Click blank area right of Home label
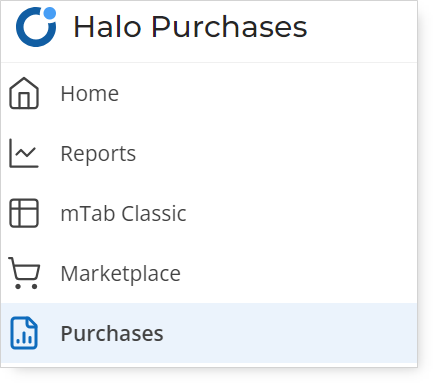Screen dimensions: 433x383 [267, 93]
